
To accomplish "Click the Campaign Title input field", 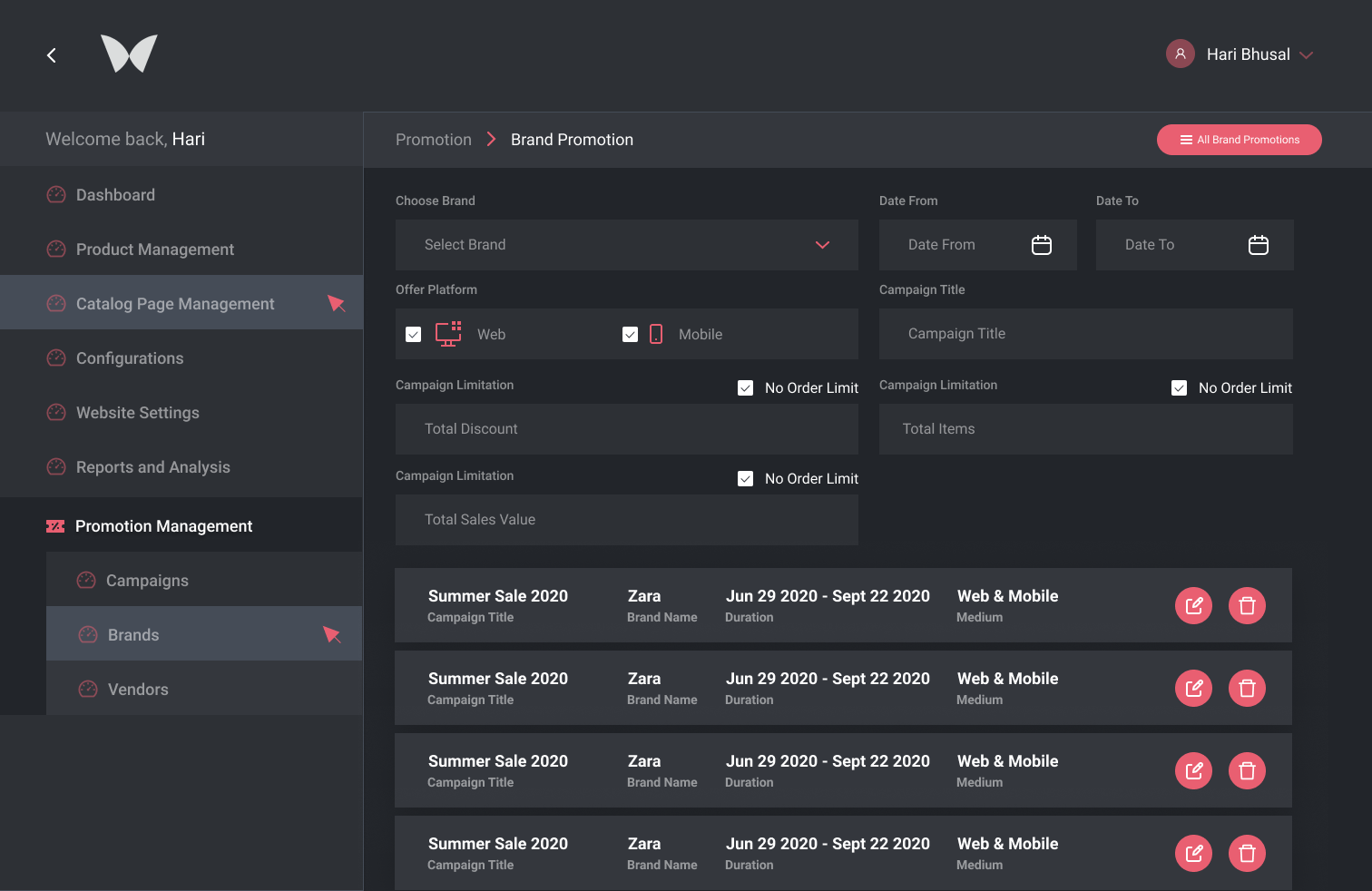I will [x=1085, y=334].
